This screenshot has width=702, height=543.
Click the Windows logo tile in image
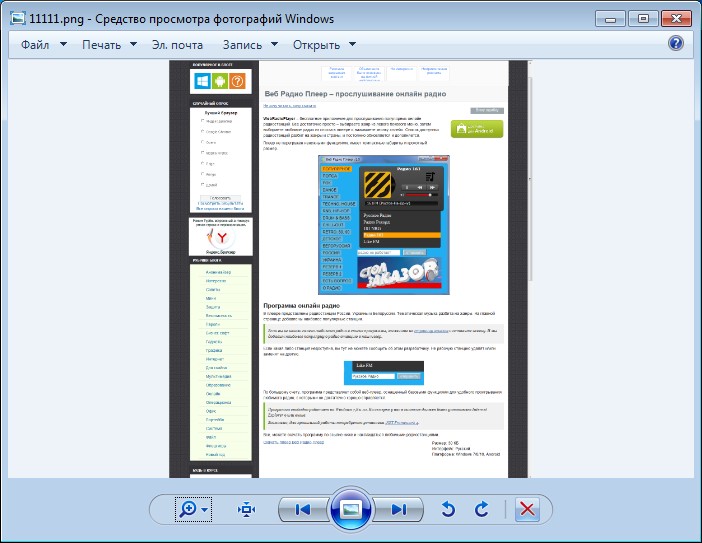(x=202, y=81)
